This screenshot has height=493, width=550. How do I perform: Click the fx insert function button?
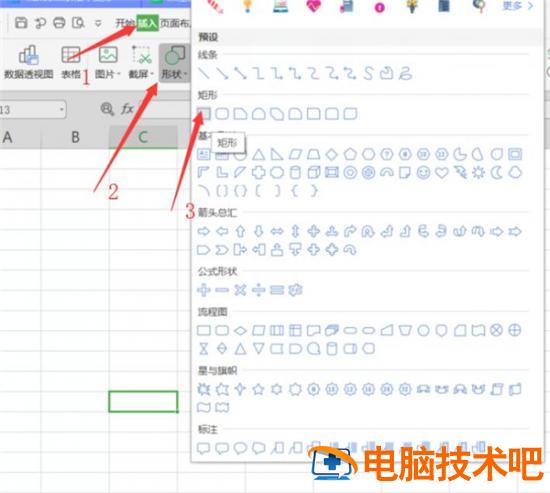[x=127, y=109]
